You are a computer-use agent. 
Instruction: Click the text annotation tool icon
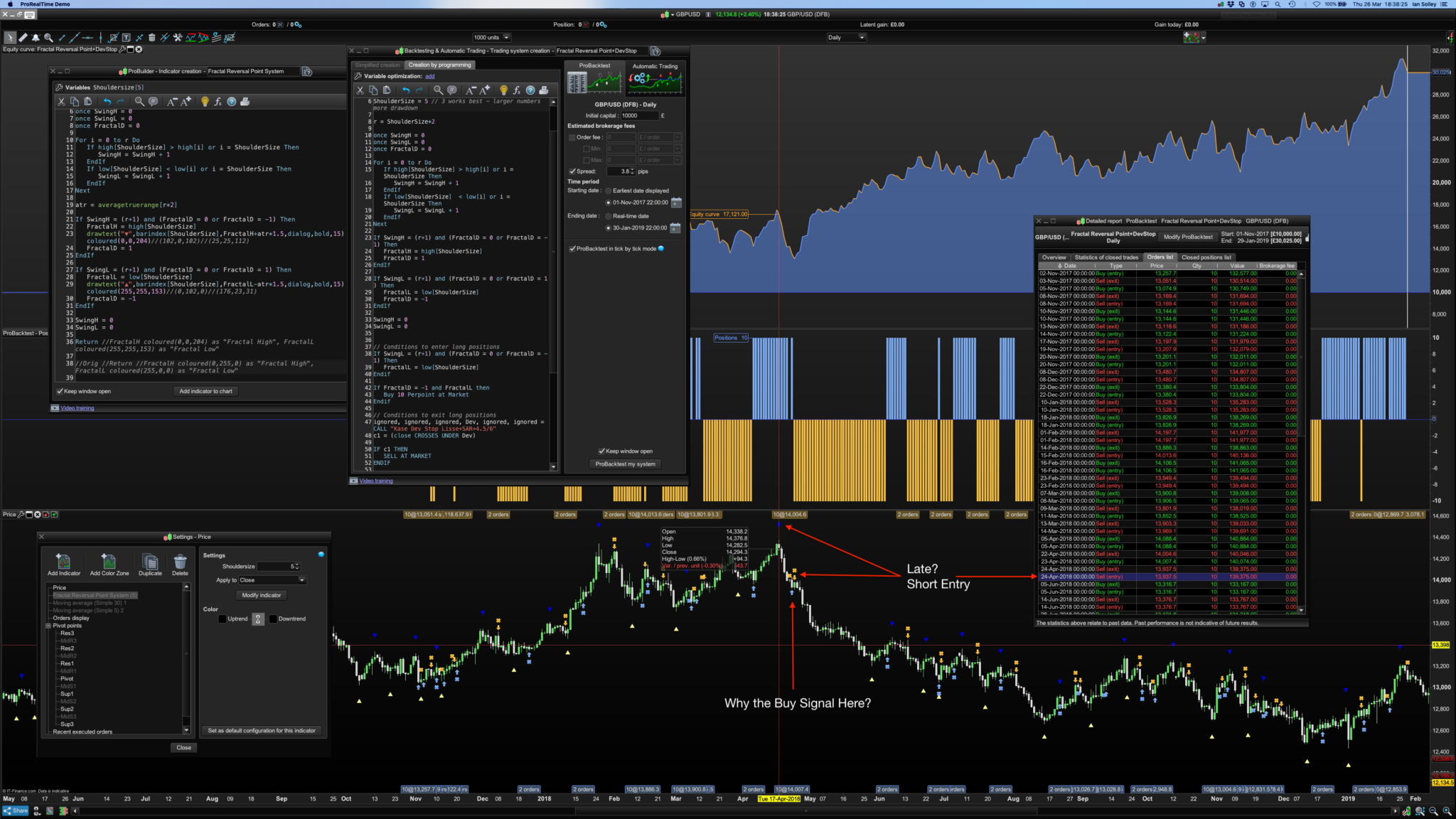pos(126,38)
